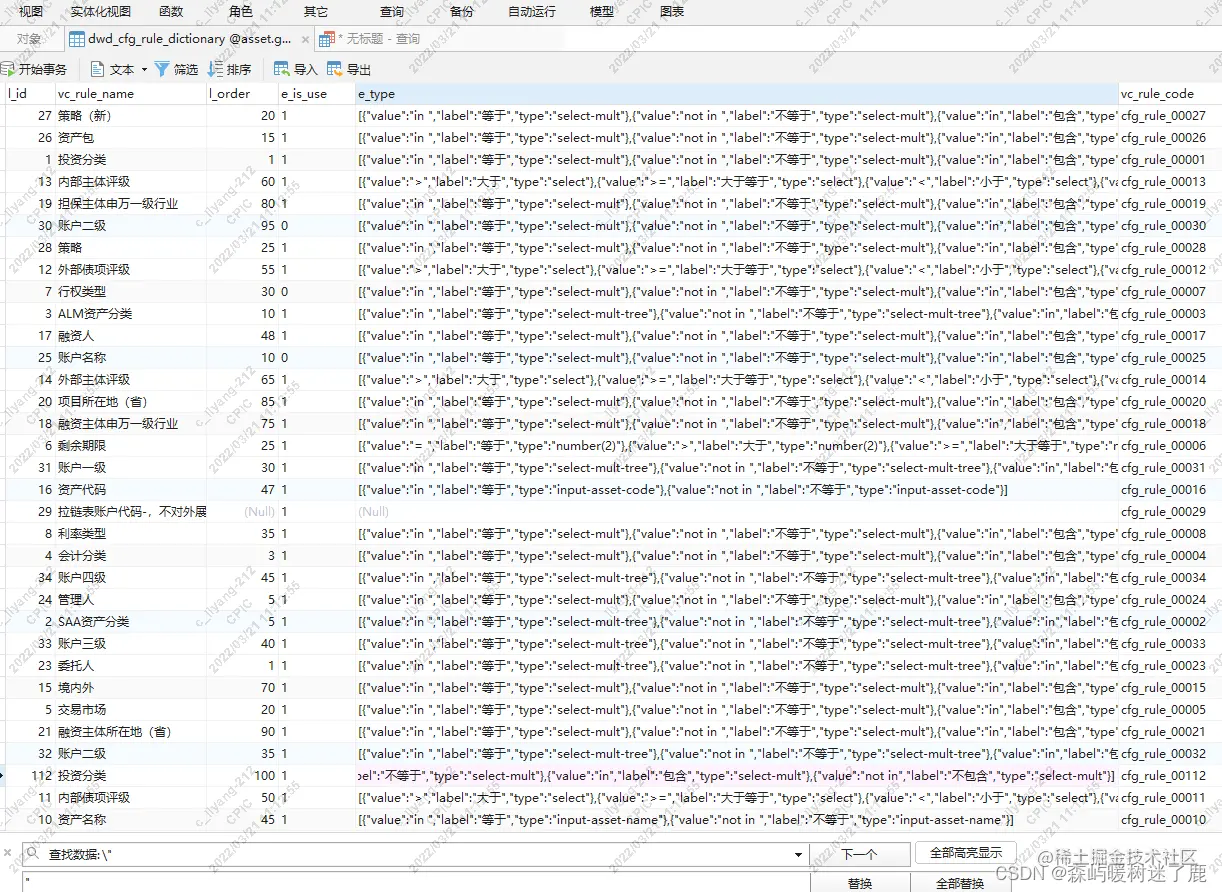Switch to the 对象 tab
1222x892 pixels.
[30, 39]
